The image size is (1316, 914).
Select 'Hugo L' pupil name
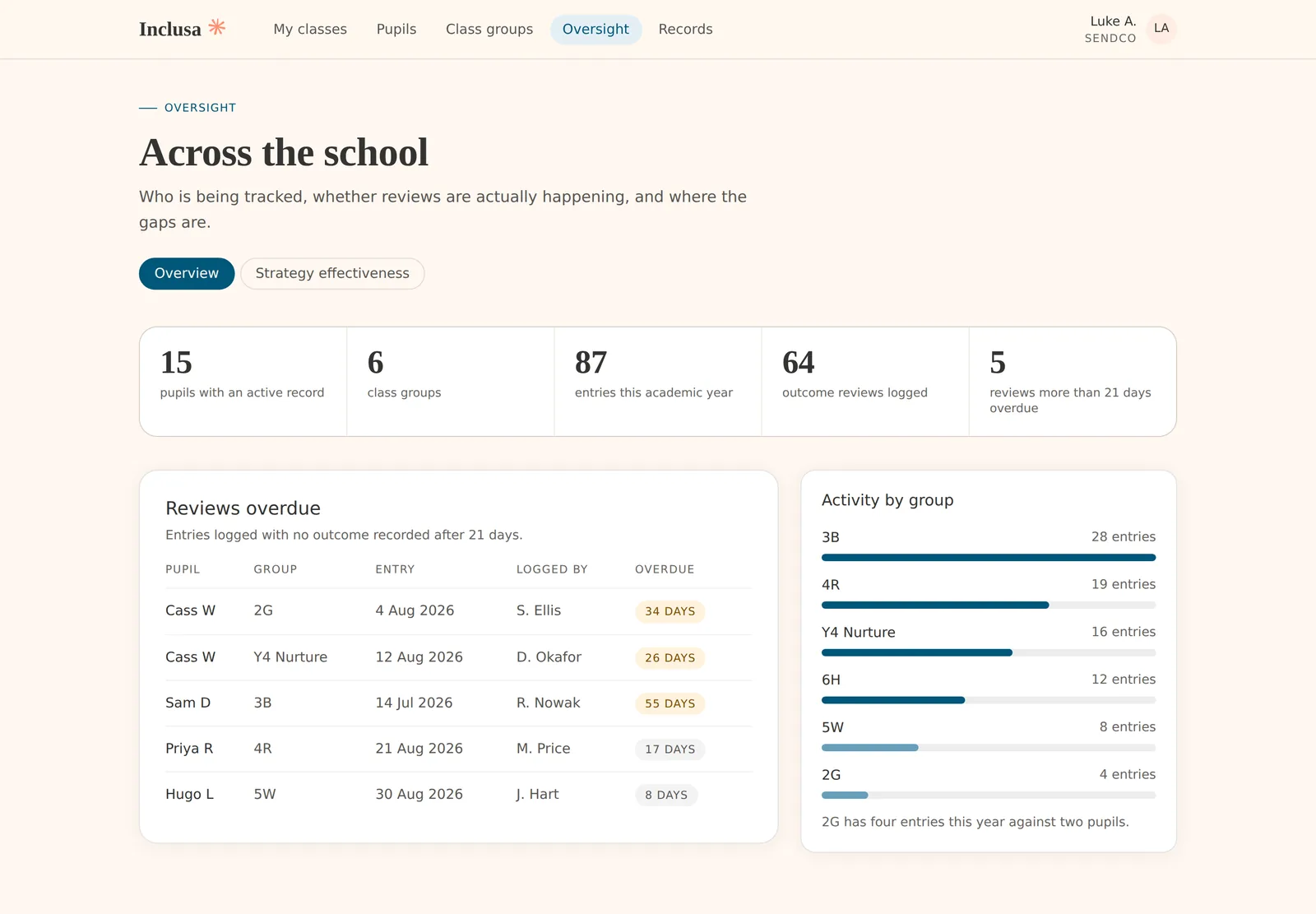[x=189, y=794]
